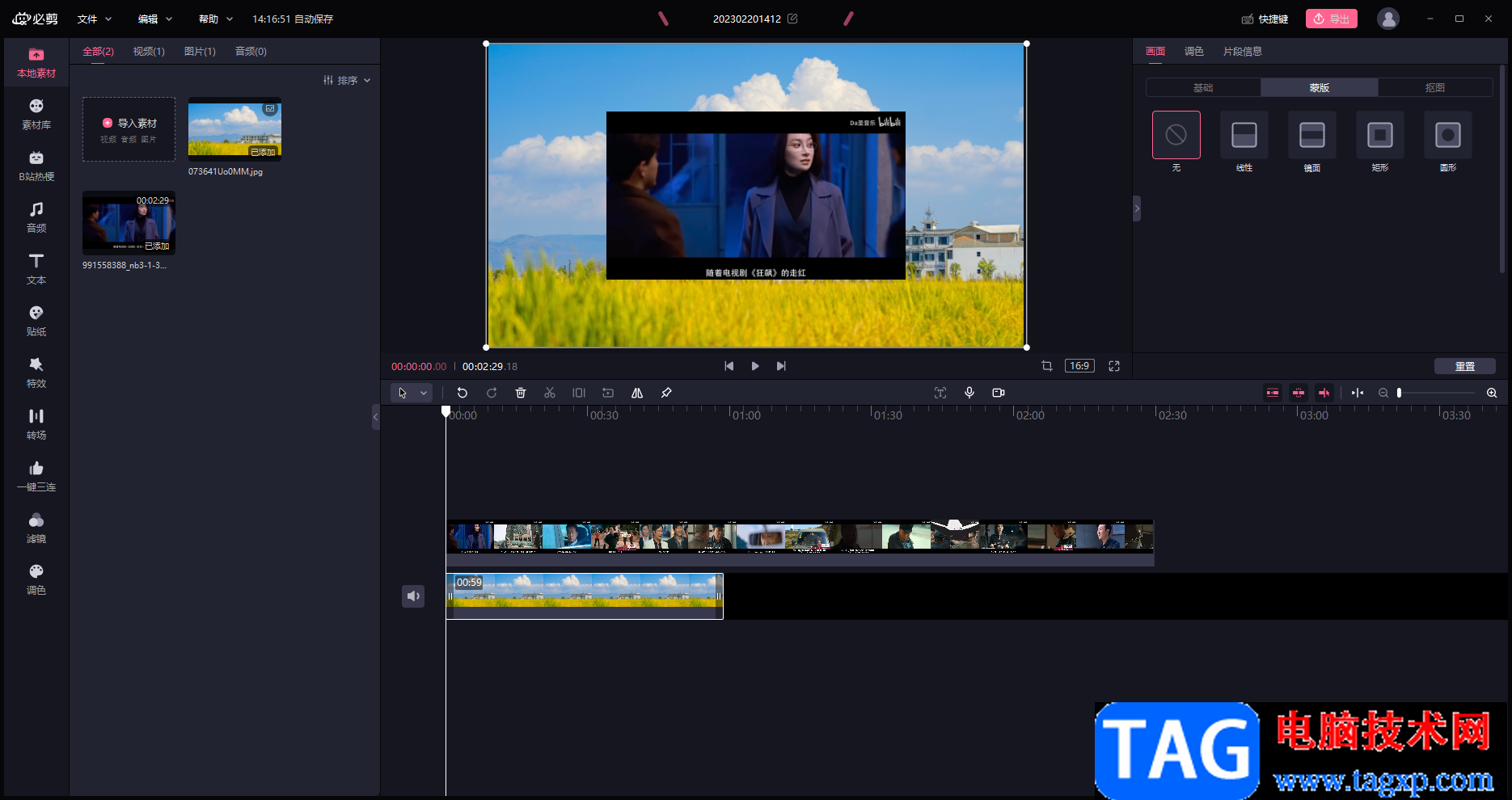Toggle the first pink snapping button on timeline

click(x=1273, y=393)
